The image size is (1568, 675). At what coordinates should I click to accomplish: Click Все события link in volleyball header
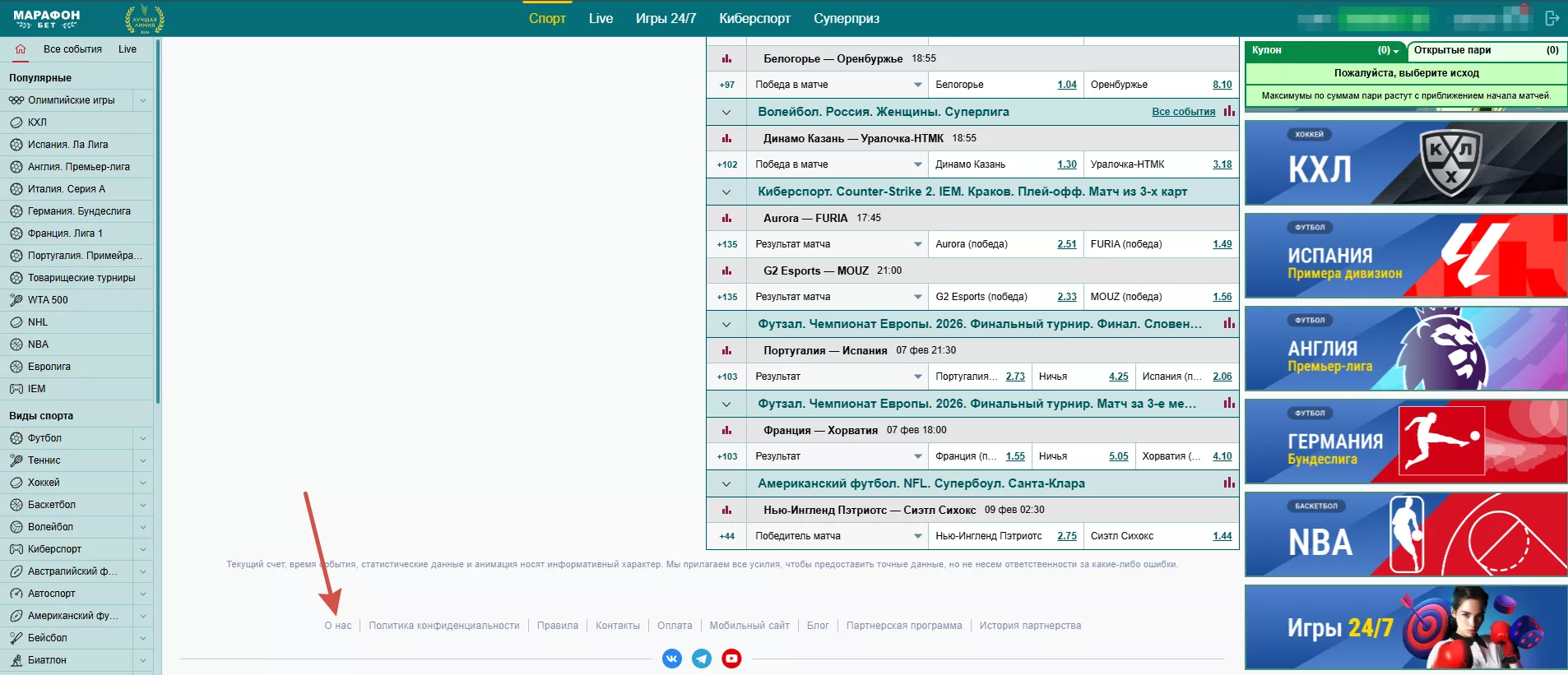[x=1183, y=112]
